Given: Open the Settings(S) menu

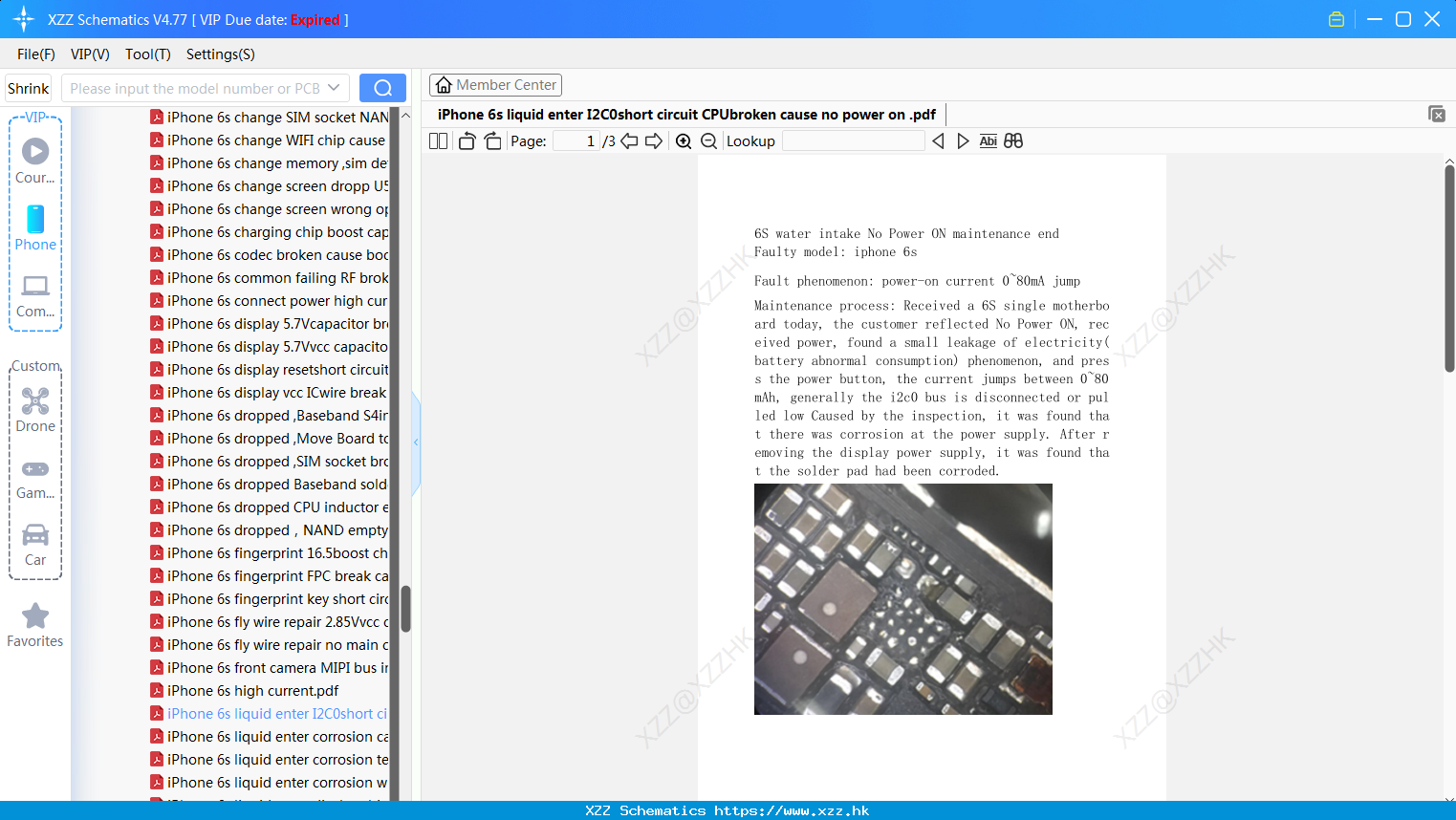Looking at the screenshot, I should (221, 54).
